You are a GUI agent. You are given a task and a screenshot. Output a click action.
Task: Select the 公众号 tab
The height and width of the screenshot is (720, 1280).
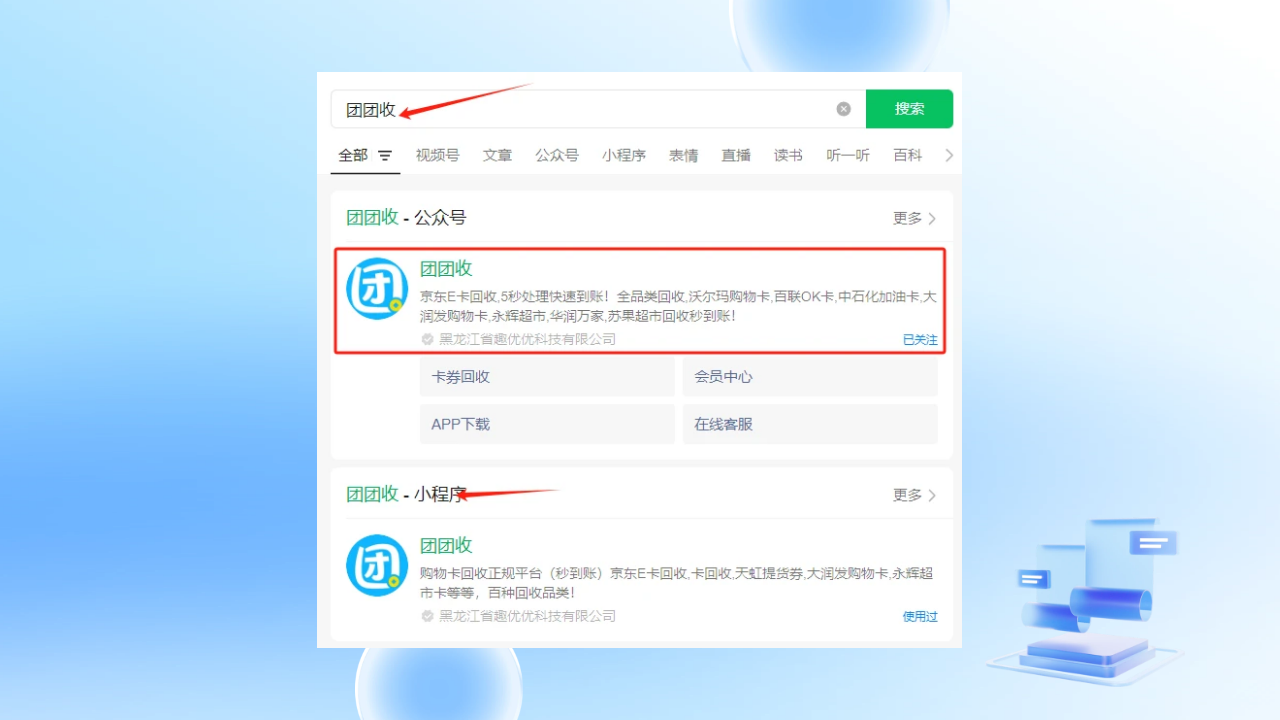pyautogui.click(x=556, y=156)
